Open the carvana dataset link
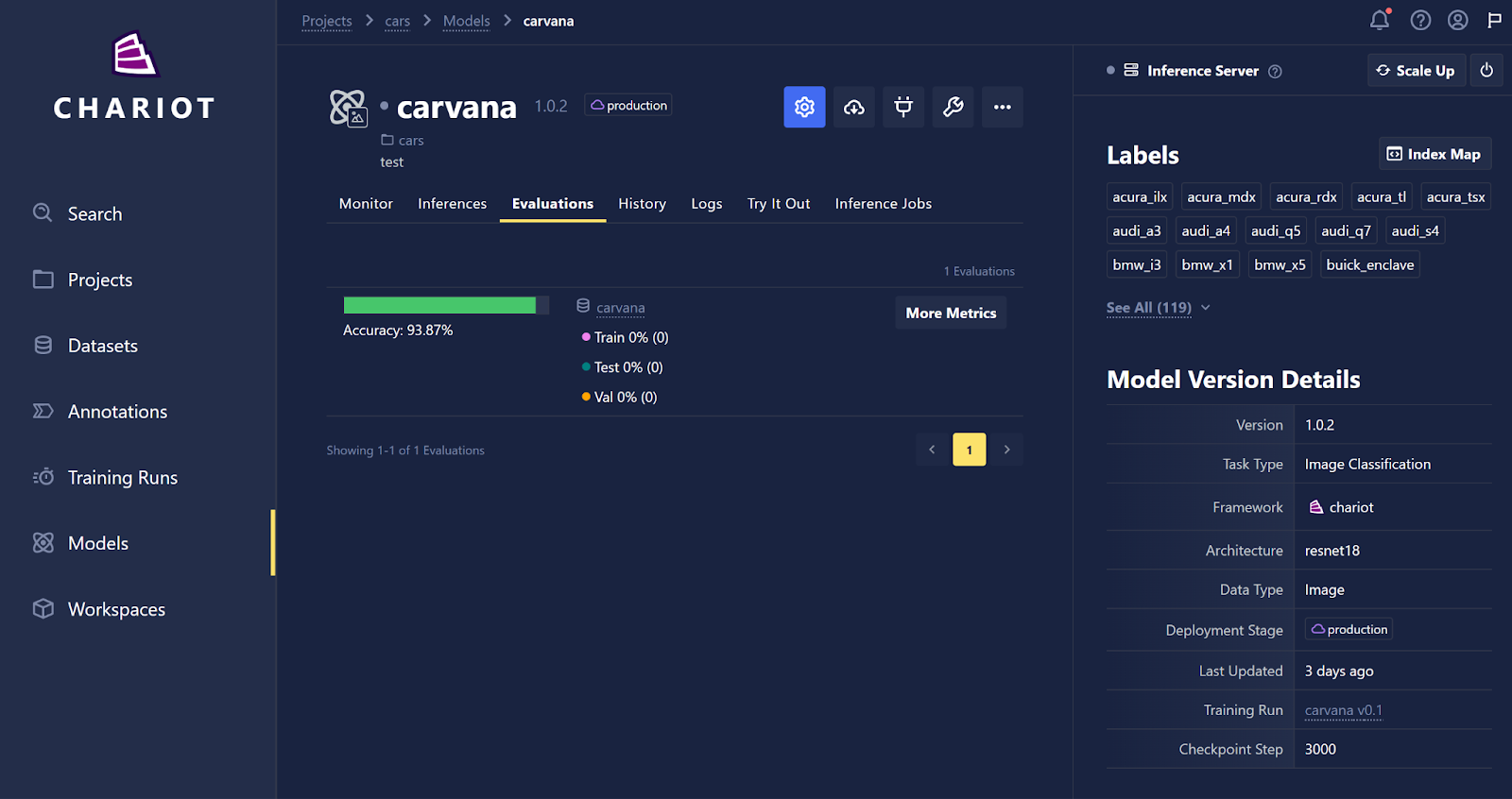The height and width of the screenshot is (799, 1512). (x=621, y=308)
